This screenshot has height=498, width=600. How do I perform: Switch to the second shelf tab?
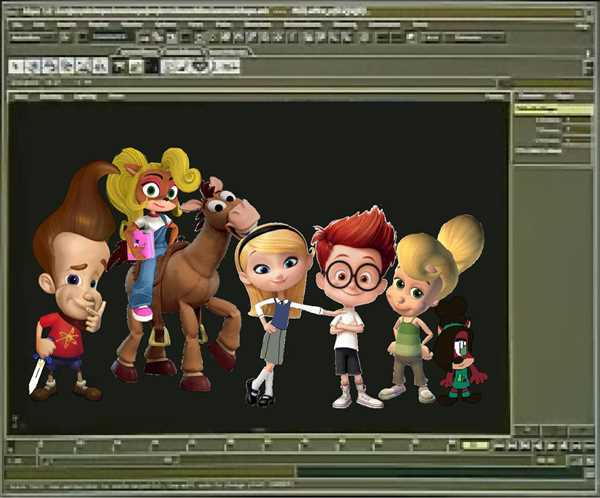tap(183, 52)
